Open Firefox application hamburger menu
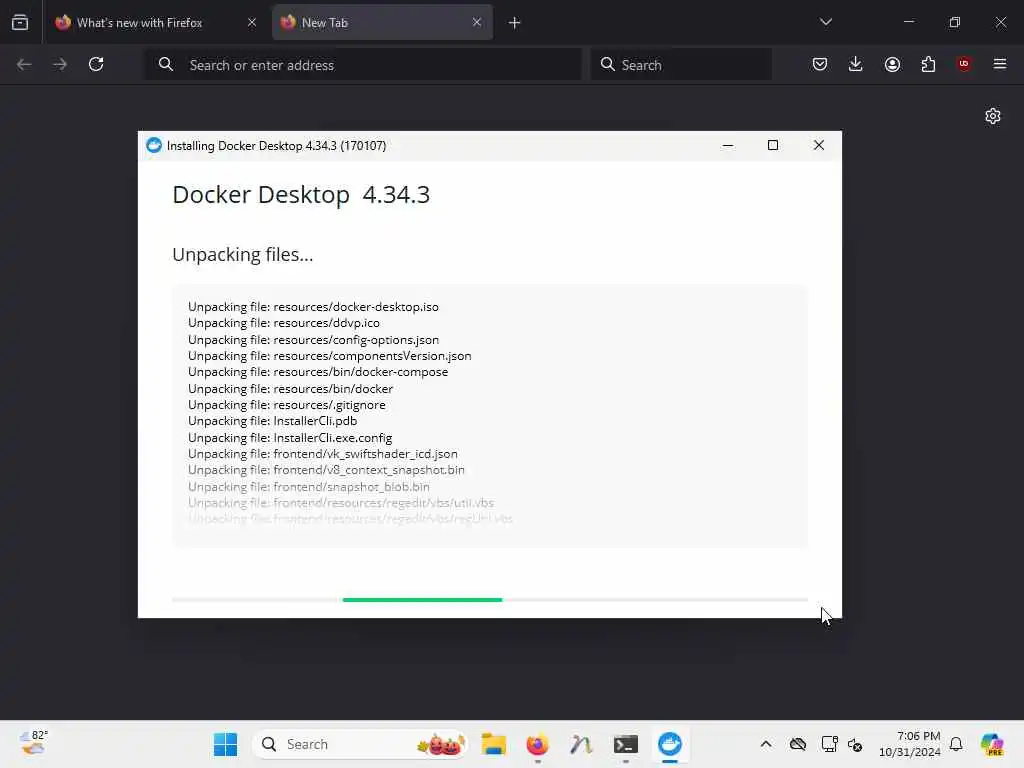1024x768 pixels. [1000, 64]
